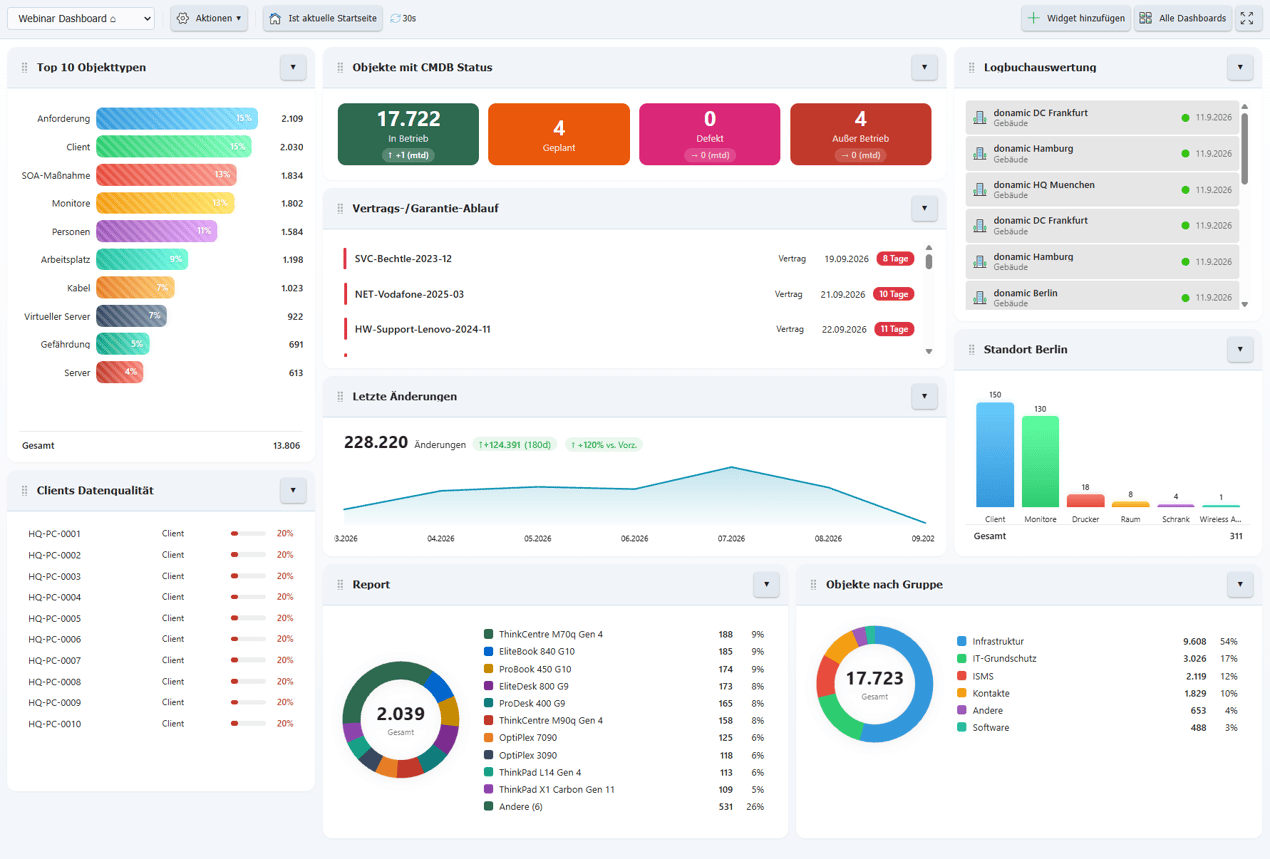Open client HQ-PC-0010

coord(54,724)
